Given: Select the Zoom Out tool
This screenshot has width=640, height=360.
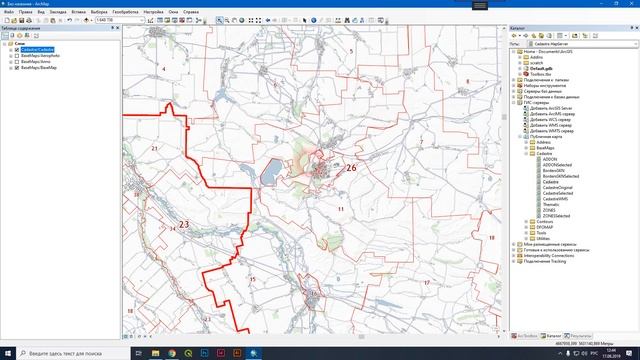Looking at the screenshot, I should [x=227, y=20].
